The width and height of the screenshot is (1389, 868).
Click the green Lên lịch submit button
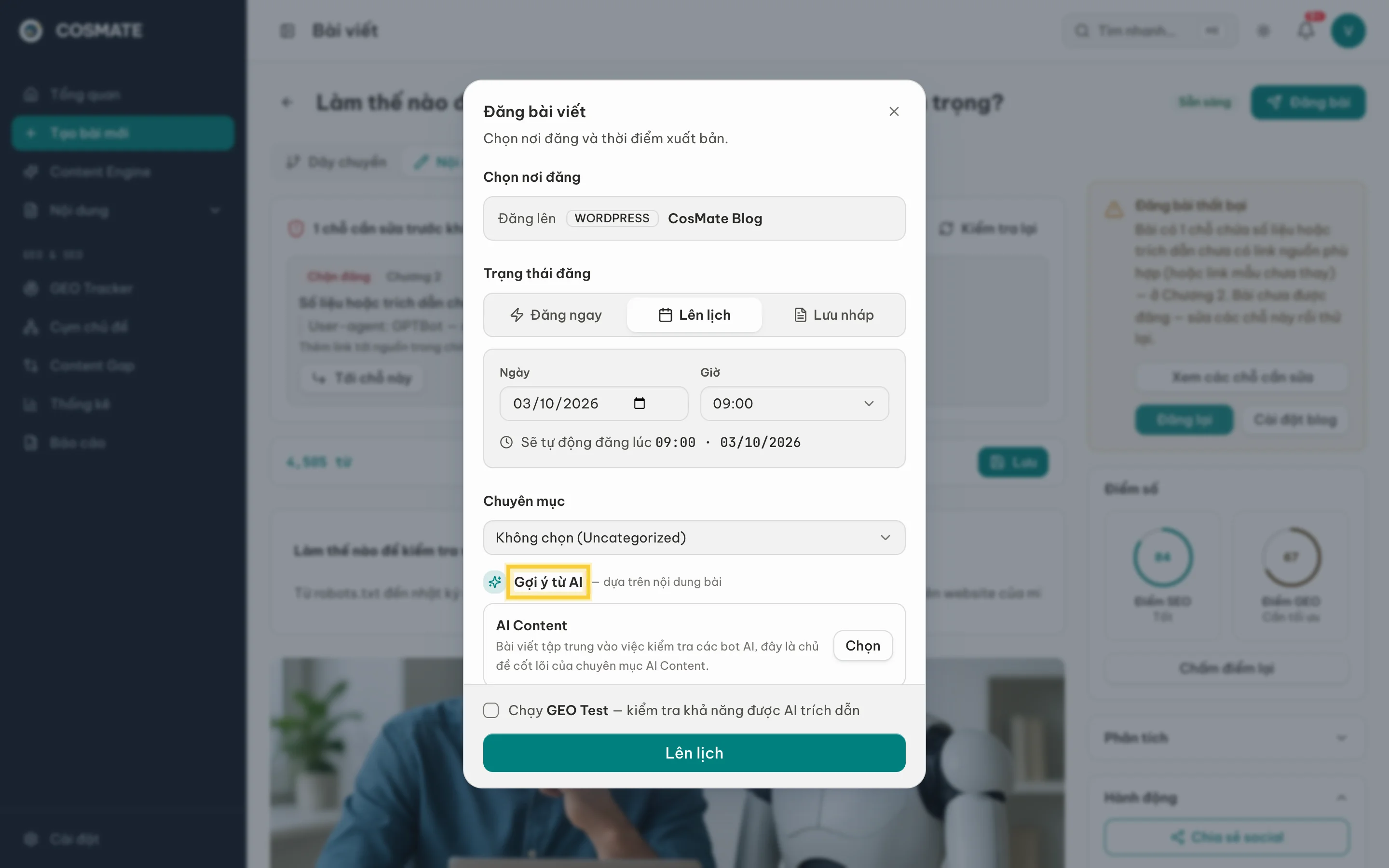pyautogui.click(x=694, y=753)
